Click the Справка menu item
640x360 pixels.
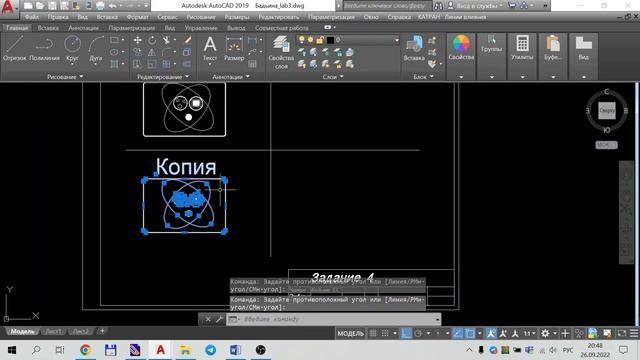coord(399,17)
